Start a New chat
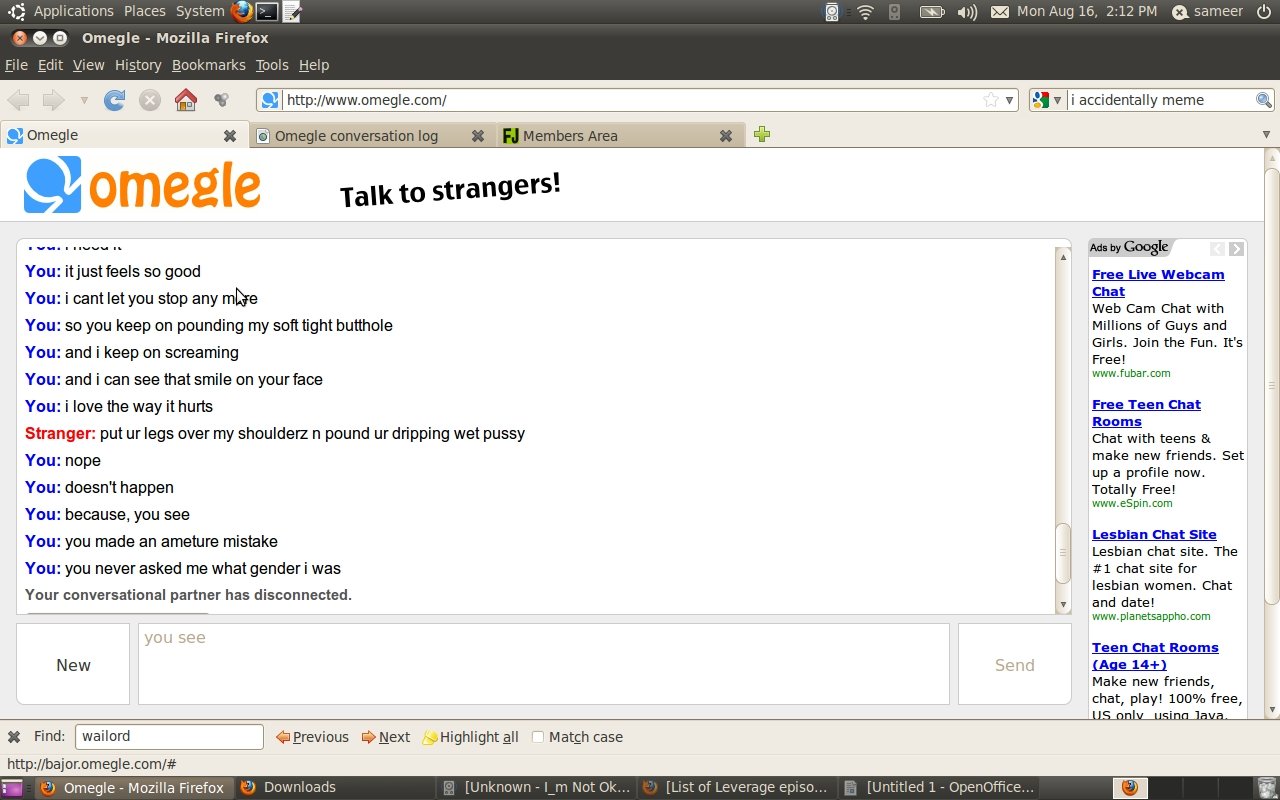This screenshot has width=1280, height=800. pos(73,665)
